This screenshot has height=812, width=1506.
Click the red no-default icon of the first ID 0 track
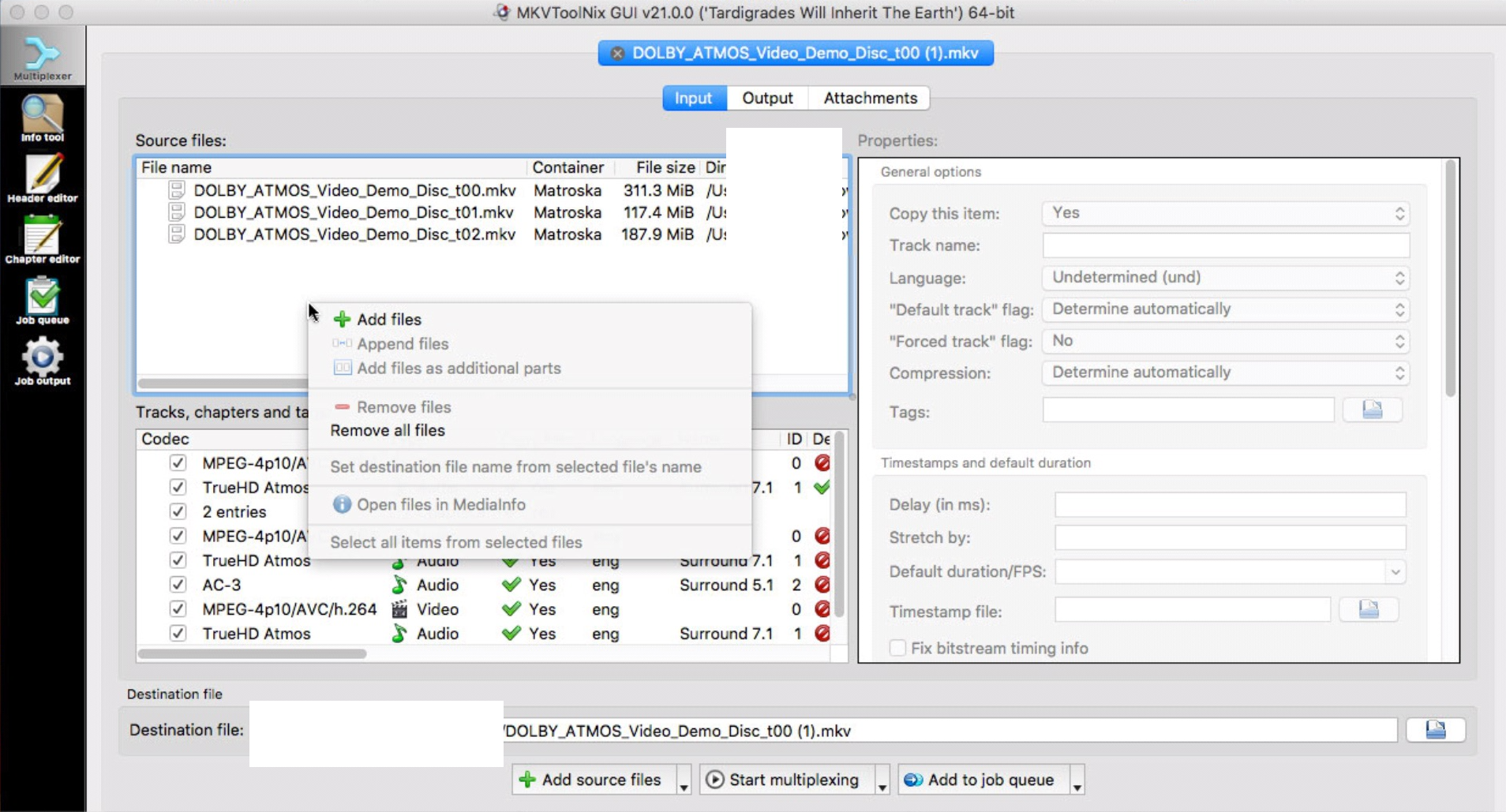[822, 463]
